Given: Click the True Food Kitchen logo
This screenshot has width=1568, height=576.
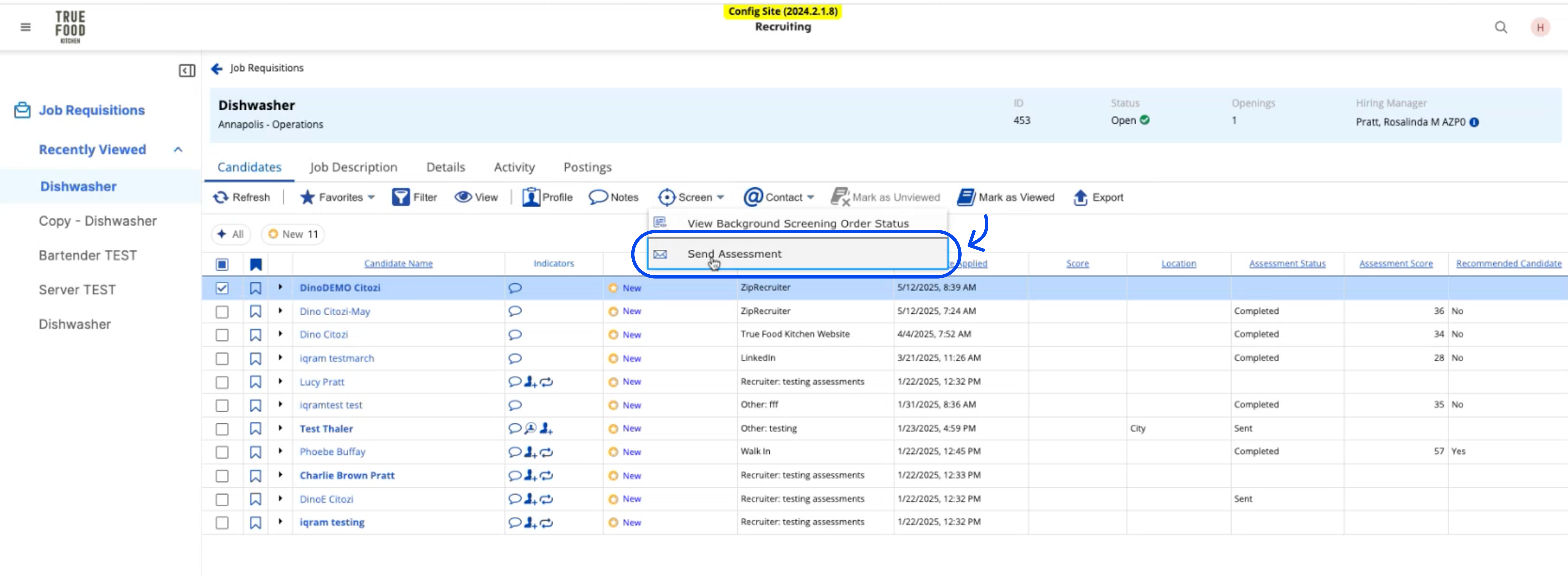Looking at the screenshot, I should coord(70,27).
